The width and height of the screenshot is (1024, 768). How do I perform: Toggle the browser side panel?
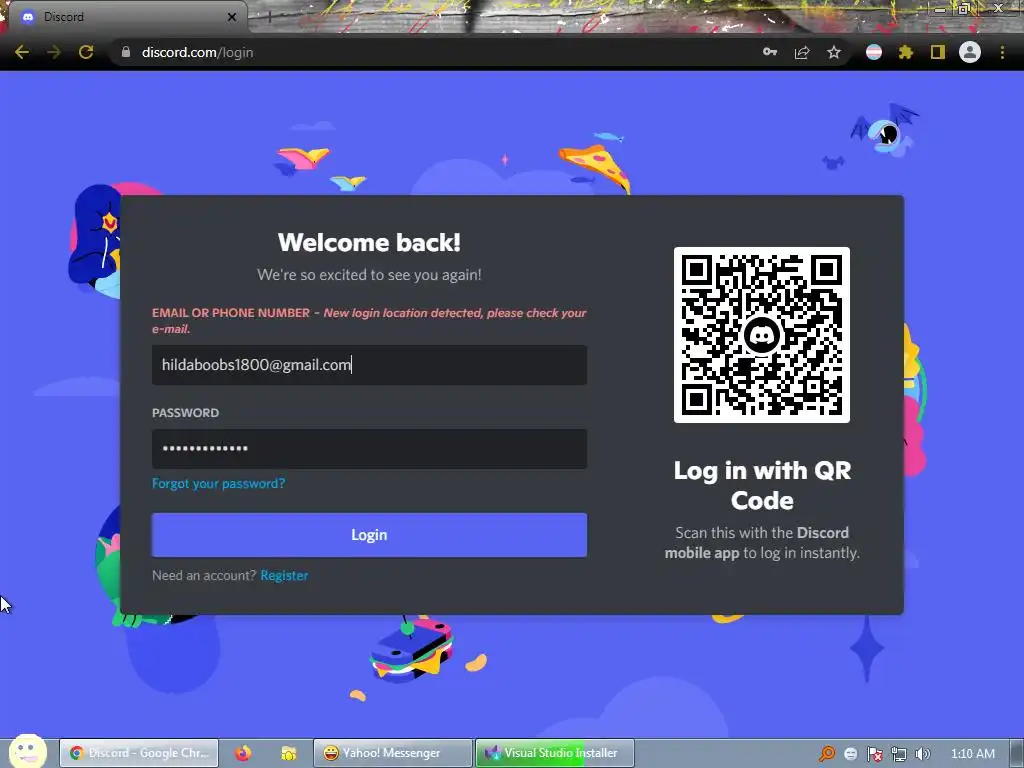tap(938, 52)
